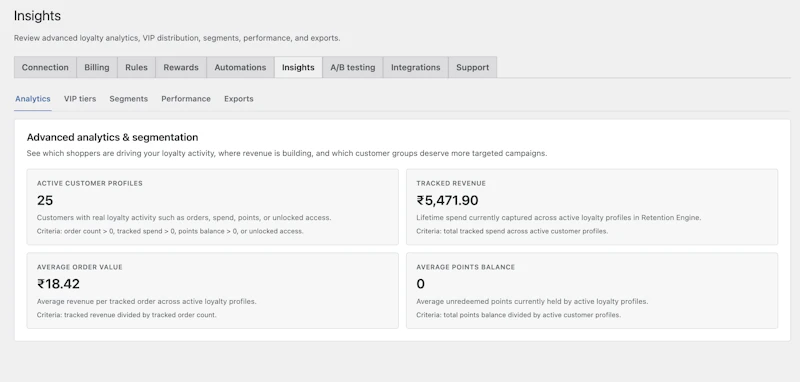Select the Automations tab
This screenshot has height=382, width=800.
[240, 67]
